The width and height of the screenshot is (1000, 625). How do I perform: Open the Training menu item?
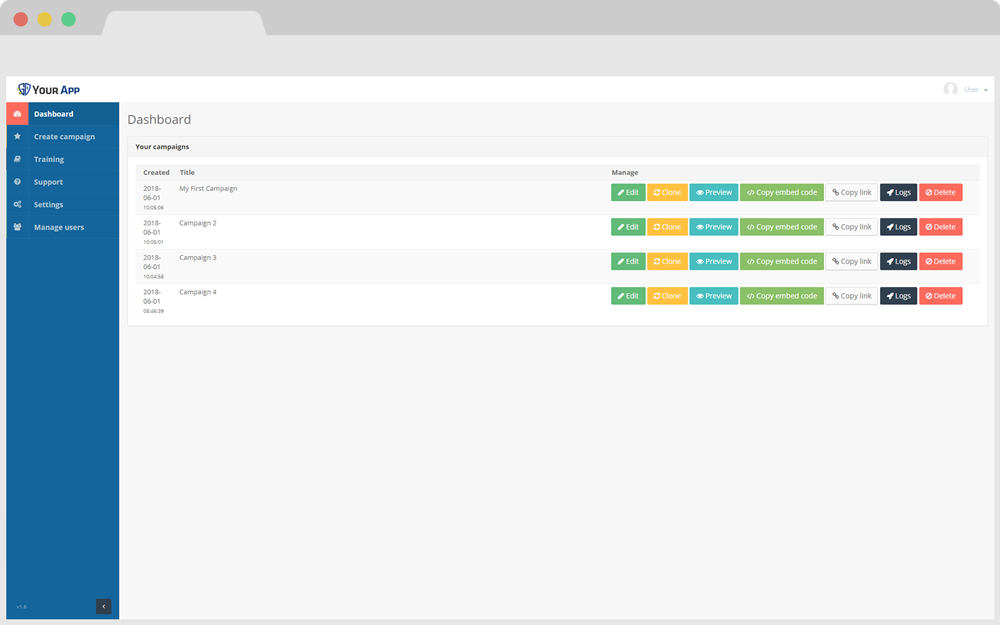coord(49,159)
